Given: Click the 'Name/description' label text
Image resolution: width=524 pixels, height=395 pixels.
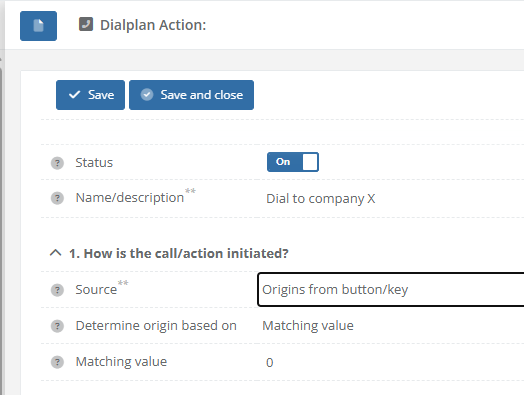Looking at the screenshot, I should pyautogui.click(x=130, y=198).
